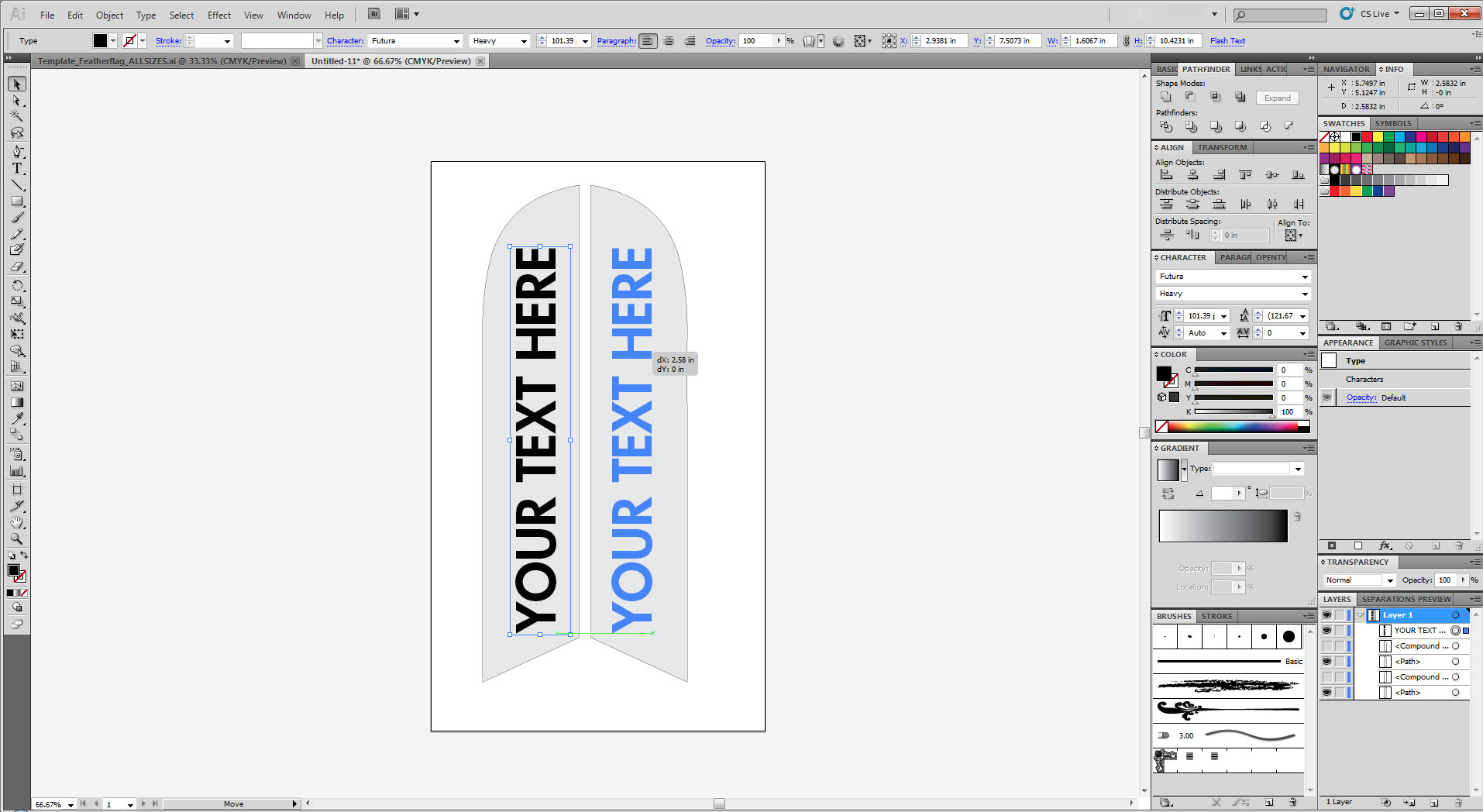Select the Zoom tool
Screen dimensions: 1483x812
(17, 538)
